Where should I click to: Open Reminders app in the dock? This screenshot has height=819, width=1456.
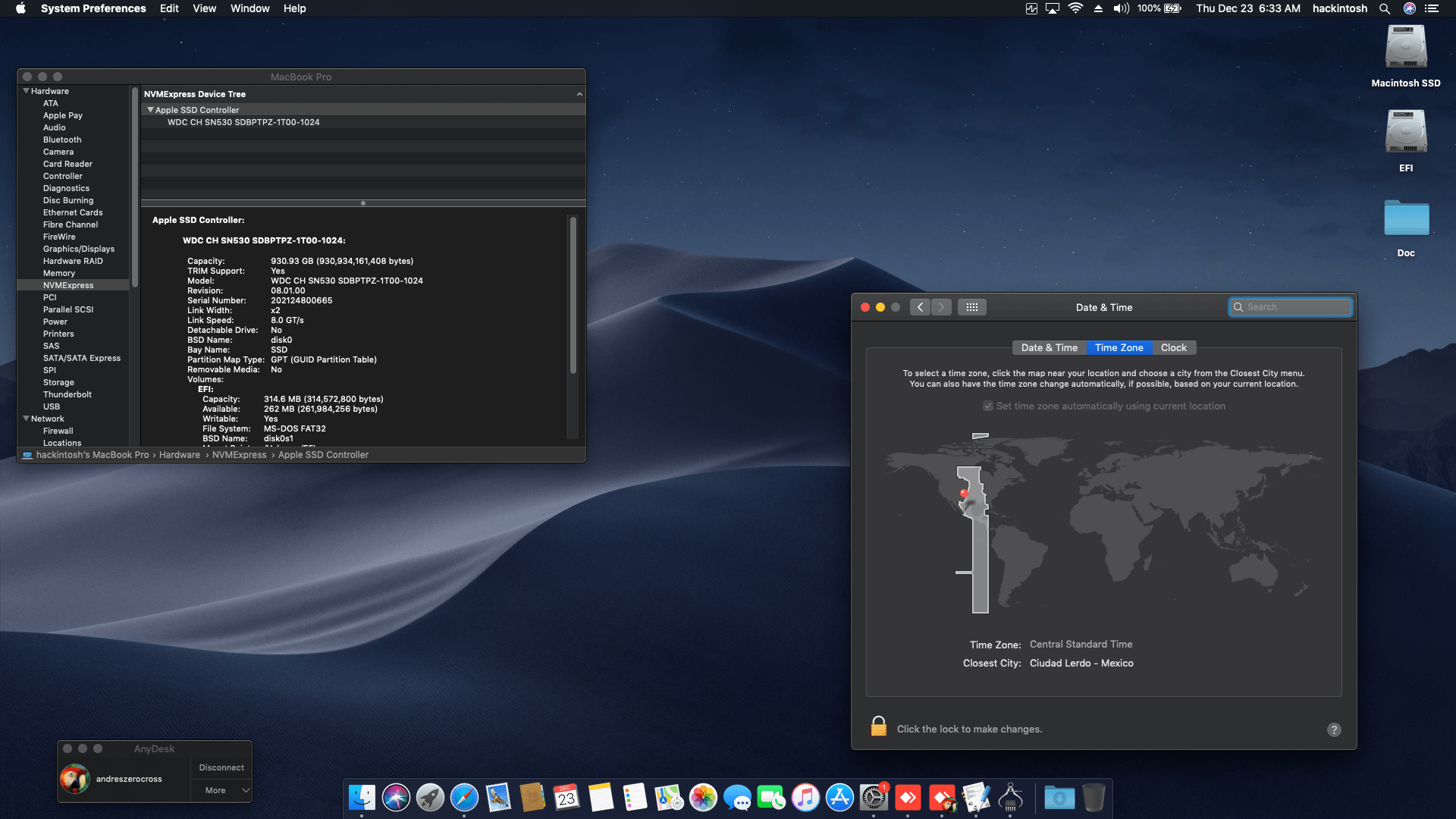pos(635,798)
